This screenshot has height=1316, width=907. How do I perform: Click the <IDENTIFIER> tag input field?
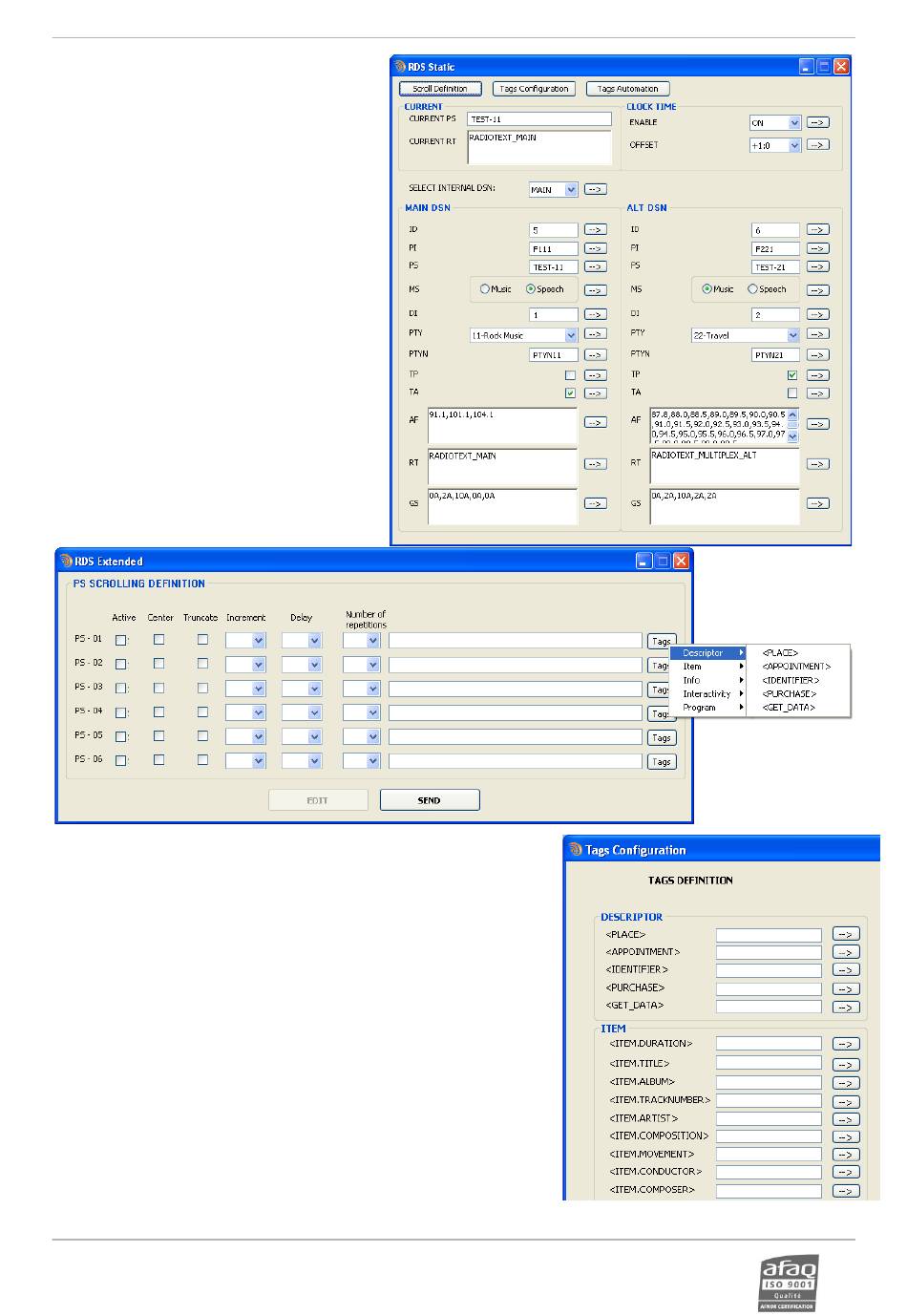point(769,970)
